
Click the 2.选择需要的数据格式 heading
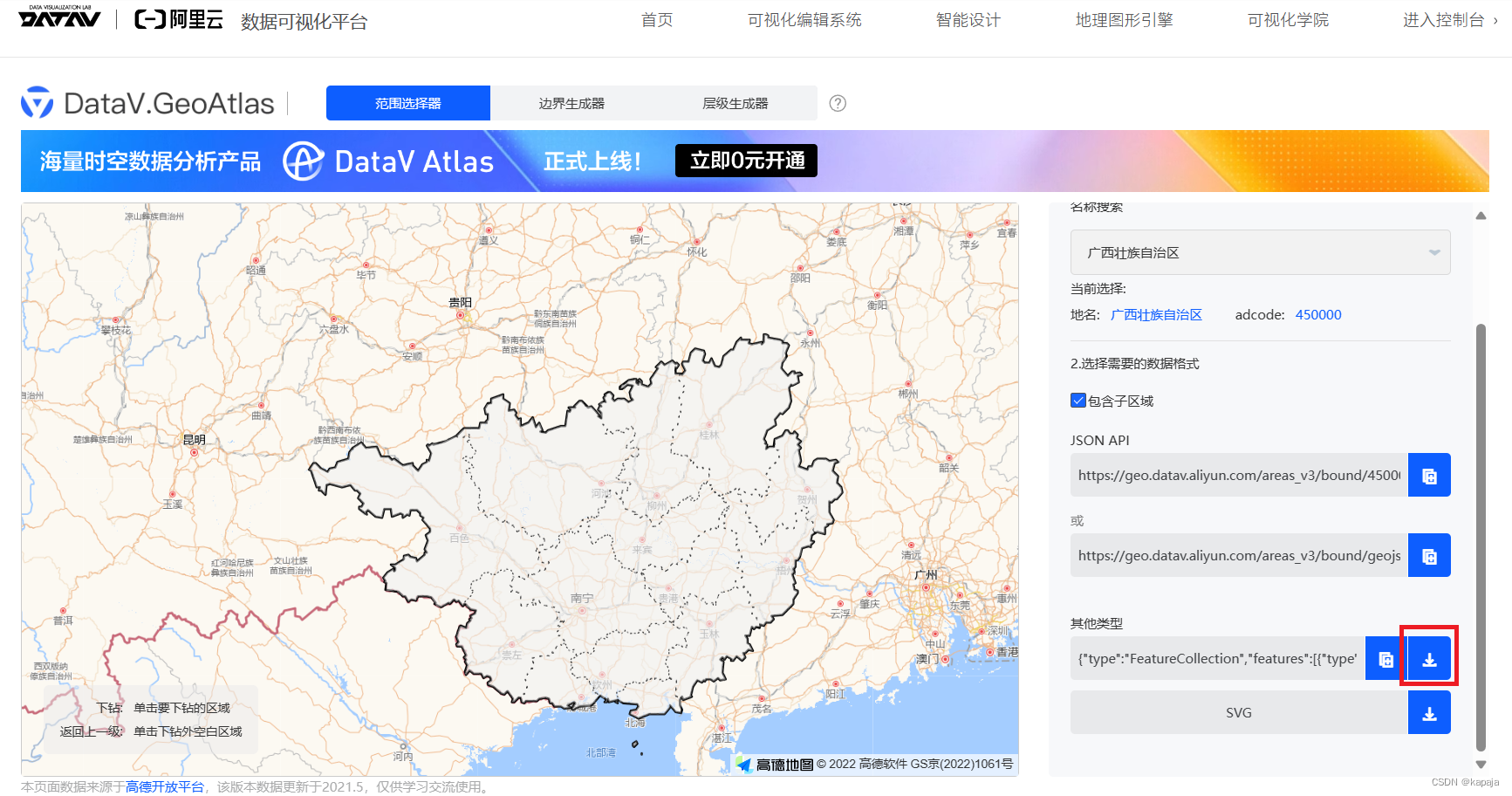point(1134,363)
